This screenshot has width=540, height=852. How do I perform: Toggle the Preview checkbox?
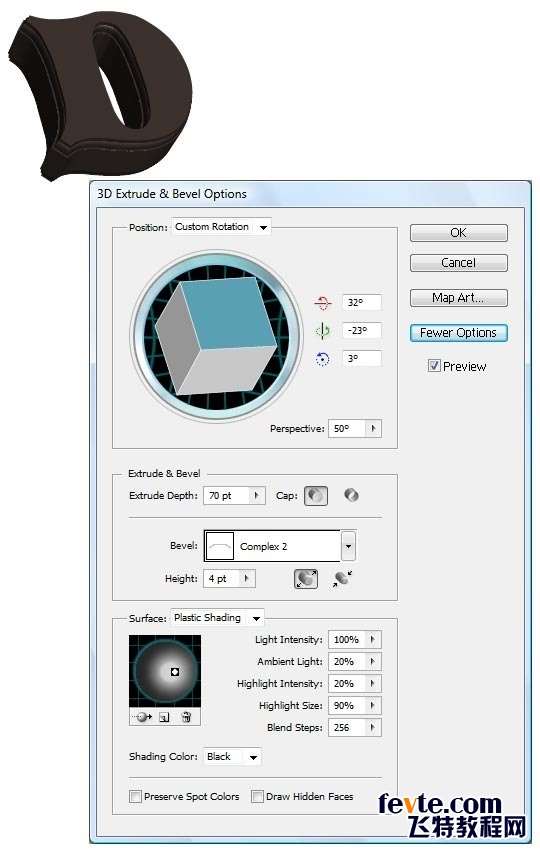434,366
